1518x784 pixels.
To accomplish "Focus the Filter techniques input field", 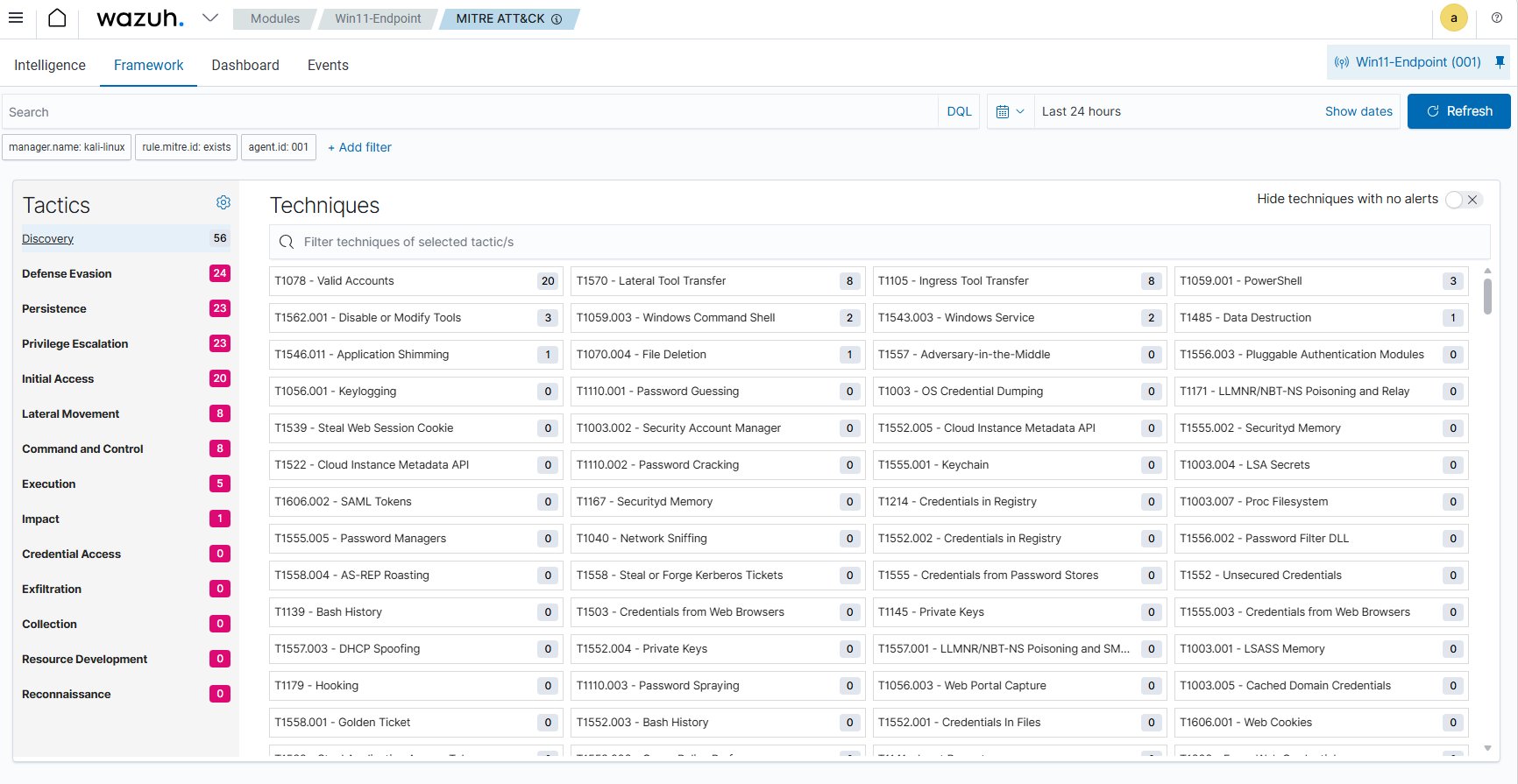I will (x=879, y=242).
